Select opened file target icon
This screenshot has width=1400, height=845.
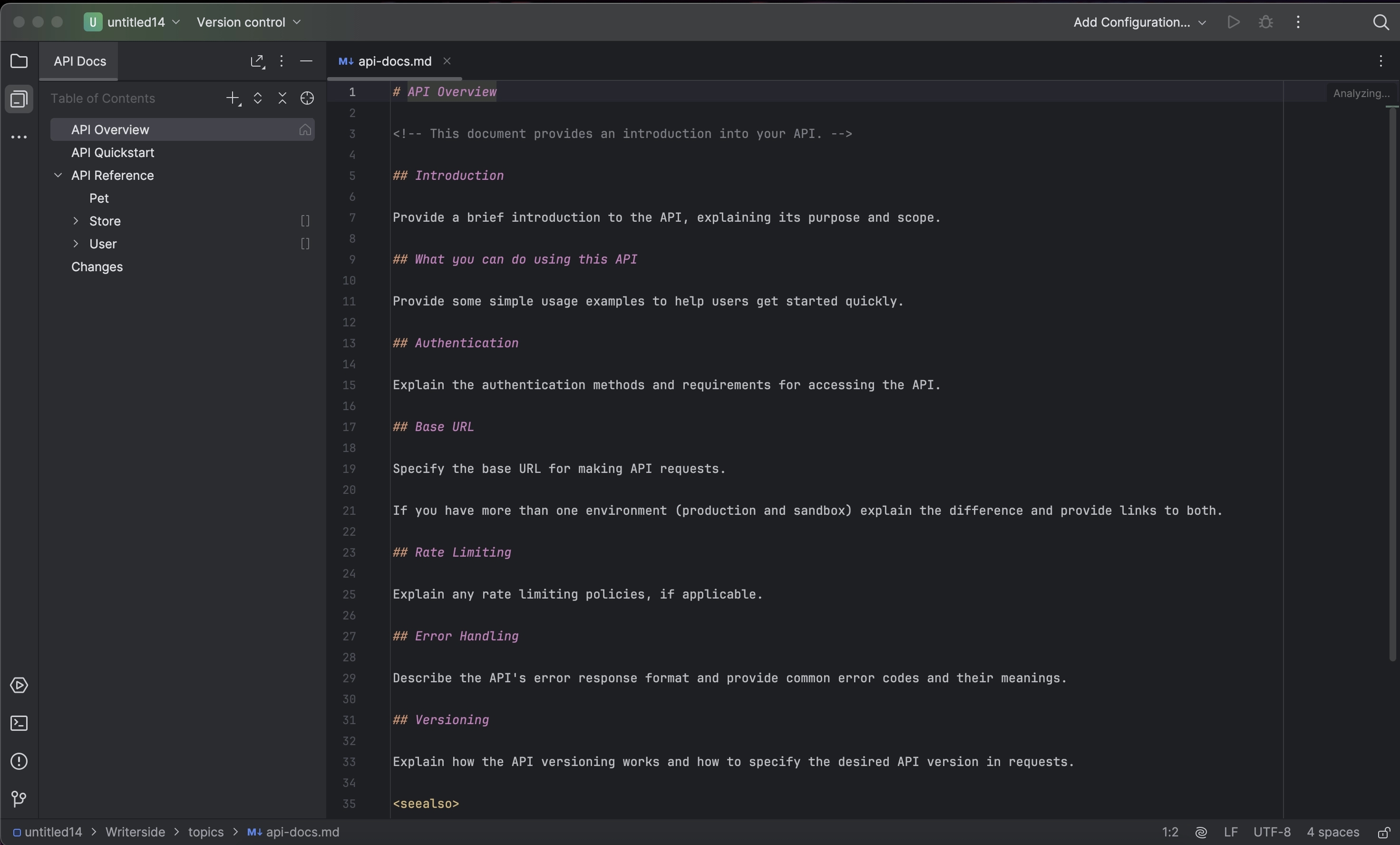point(307,98)
